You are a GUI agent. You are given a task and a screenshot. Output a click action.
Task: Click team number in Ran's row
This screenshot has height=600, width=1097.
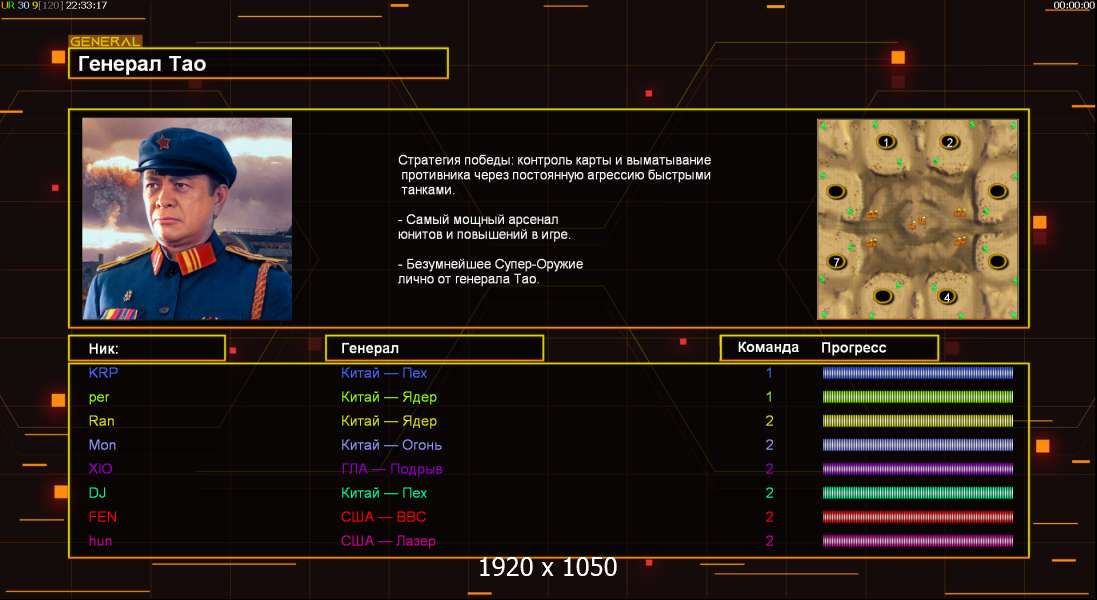(769, 421)
